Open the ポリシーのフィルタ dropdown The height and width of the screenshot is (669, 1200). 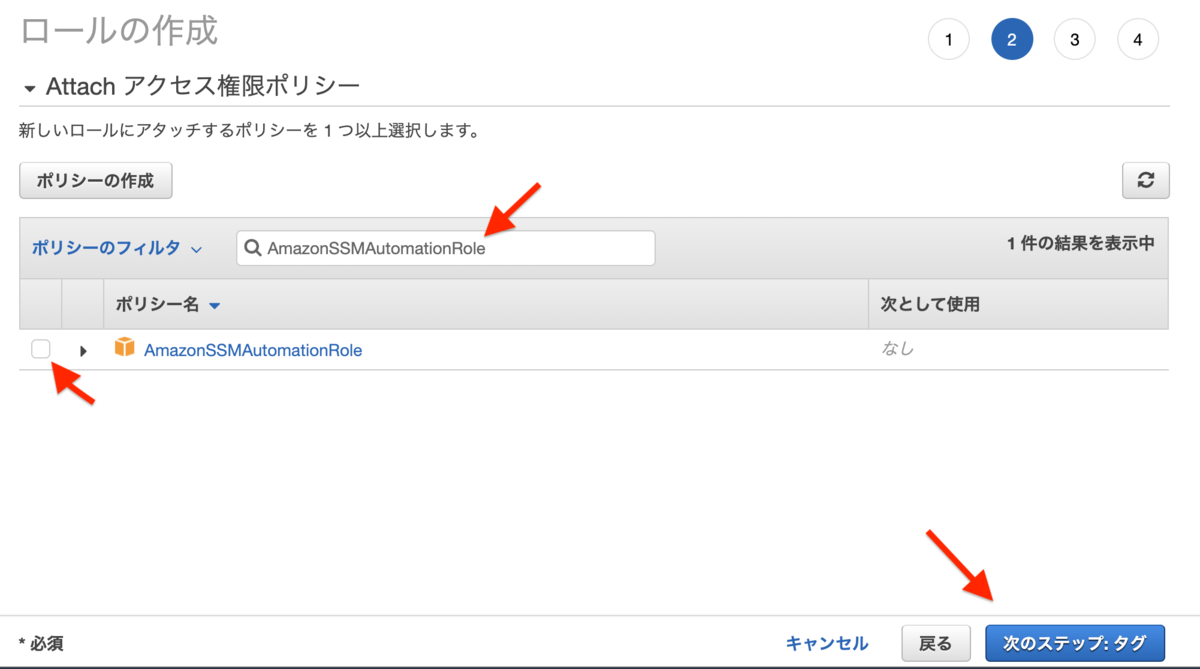[117, 248]
